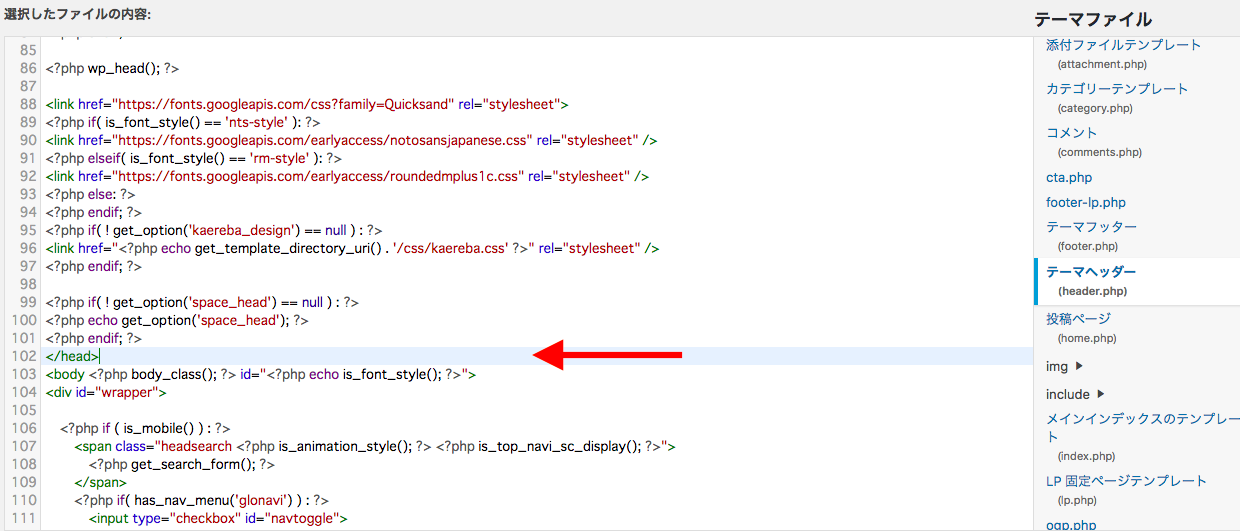Click the is_mobile() condition line
1240x531 pixels.
point(145,428)
